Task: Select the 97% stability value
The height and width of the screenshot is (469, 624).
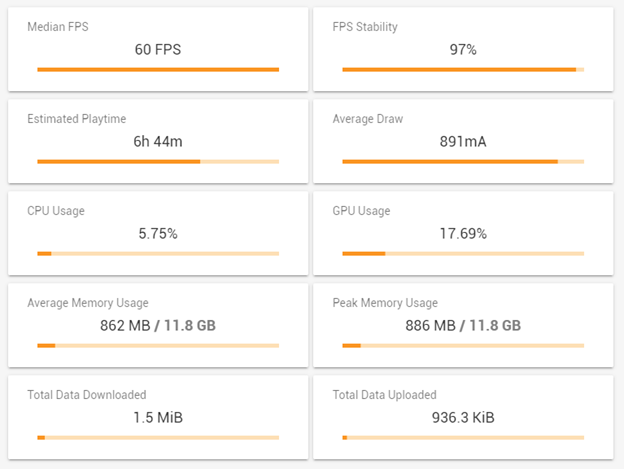Action: (463, 49)
